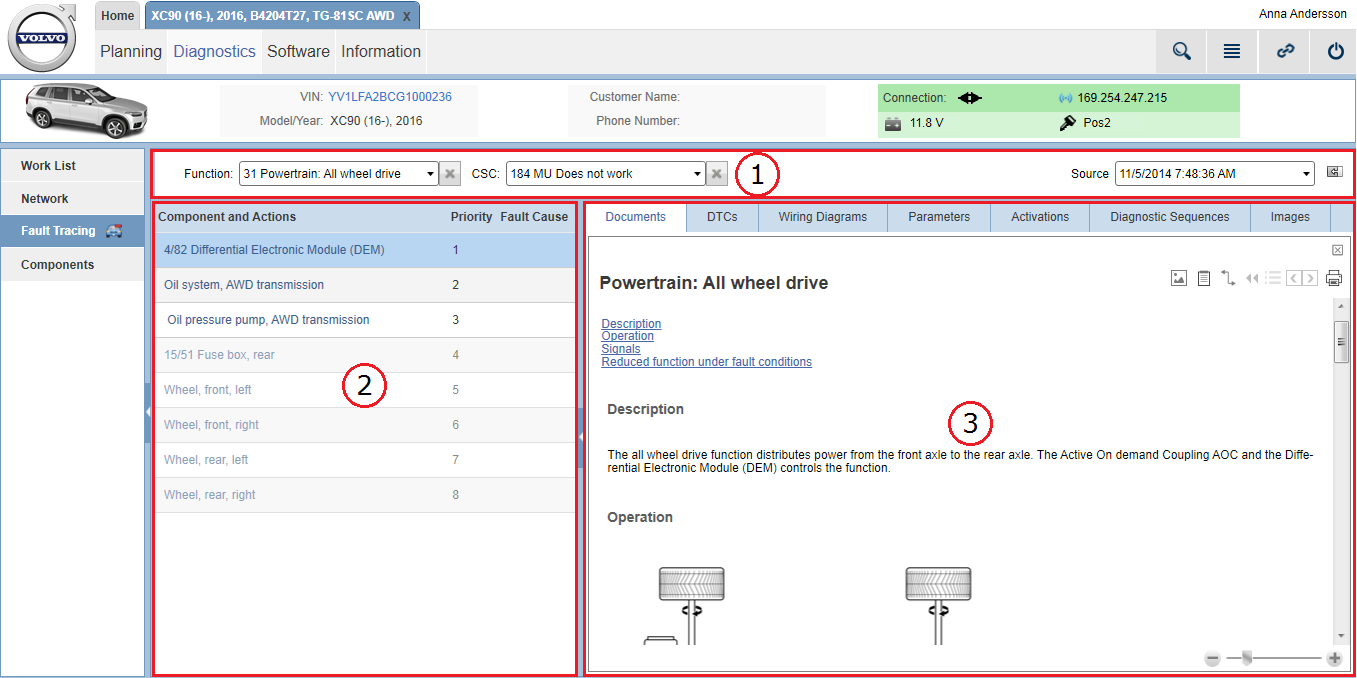Click the battery voltage icon
This screenshot has width=1357, height=678.
tap(893, 124)
